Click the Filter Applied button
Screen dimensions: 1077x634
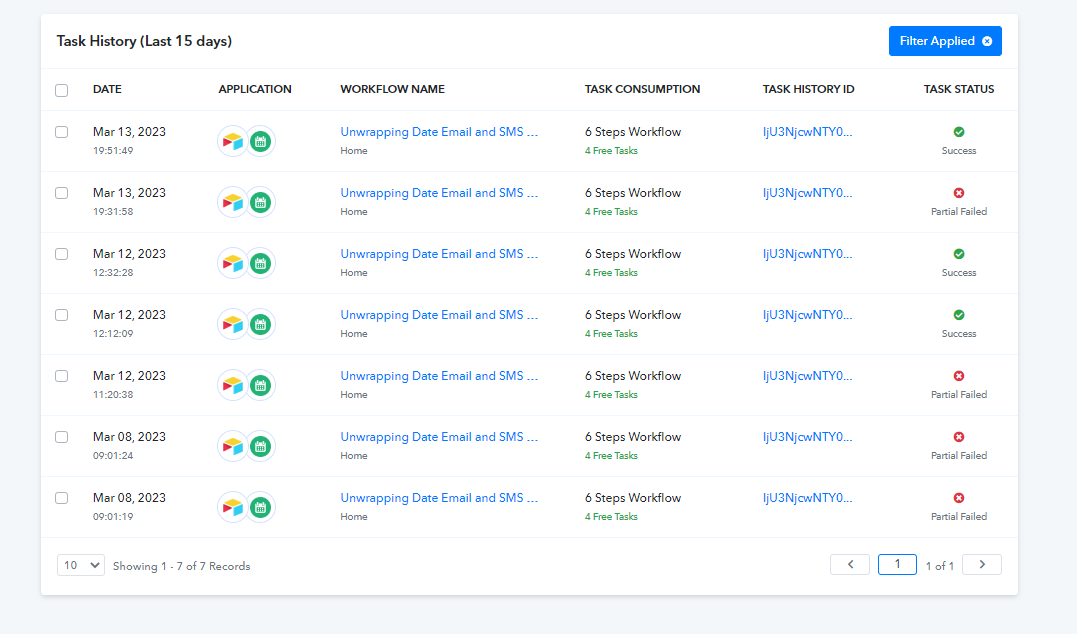click(x=945, y=41)
